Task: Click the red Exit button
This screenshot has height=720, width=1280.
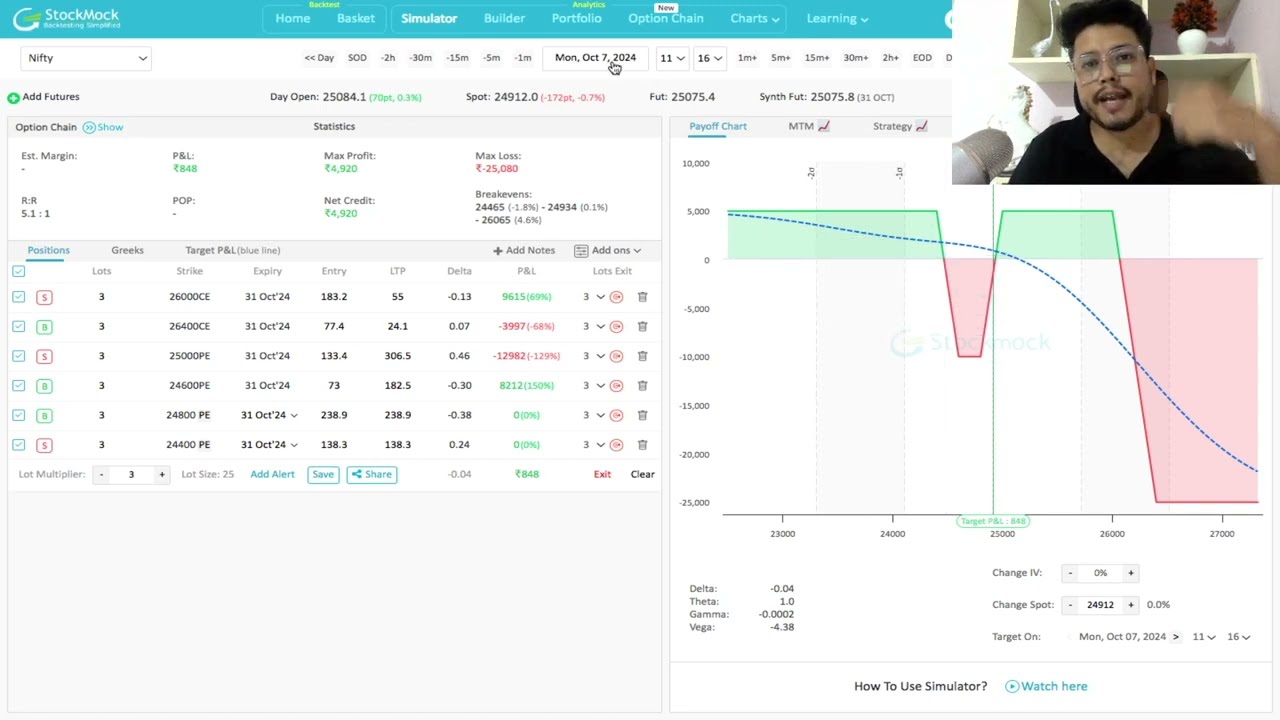Action: click(602, 474)
